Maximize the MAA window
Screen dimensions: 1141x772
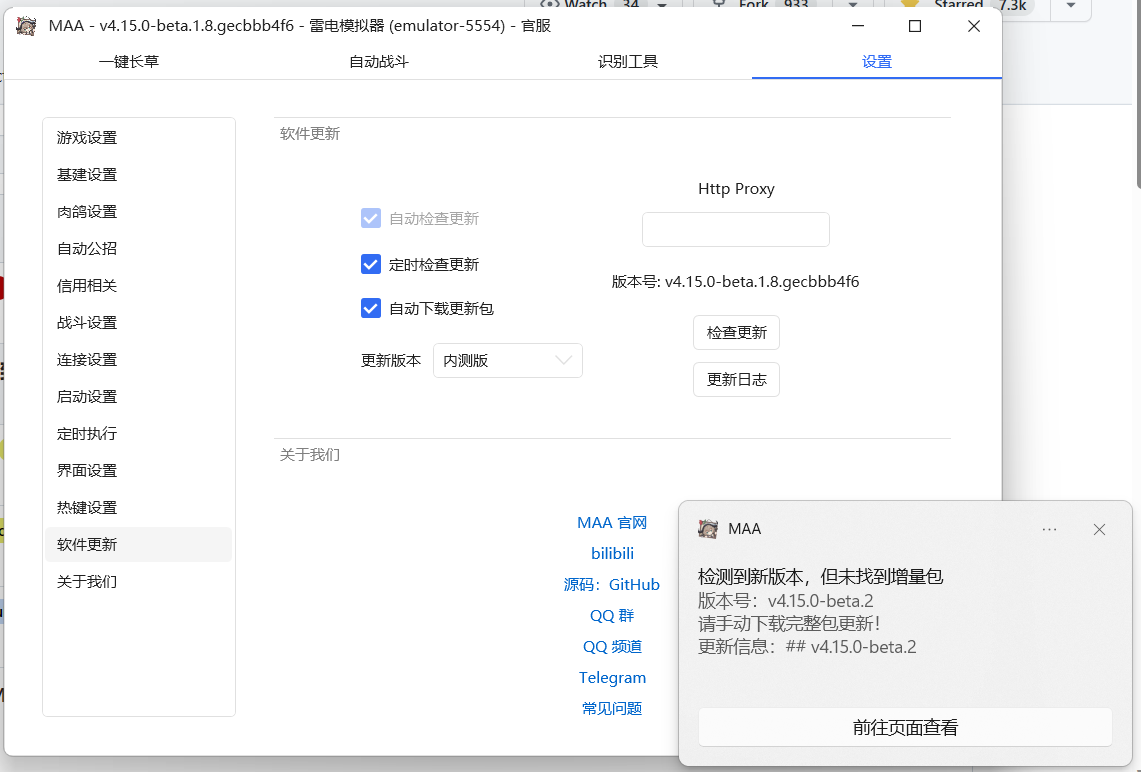click(x=915, y=26)
